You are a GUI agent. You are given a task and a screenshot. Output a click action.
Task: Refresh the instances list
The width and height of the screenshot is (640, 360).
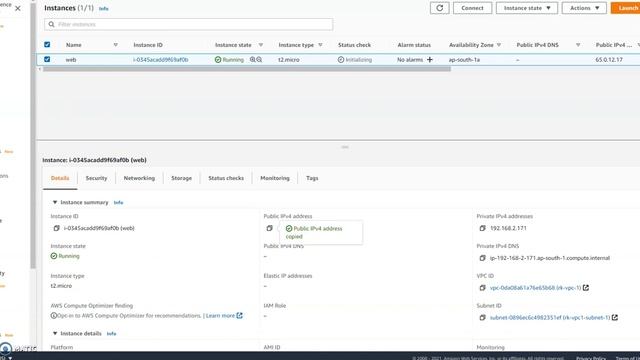(440, 8)
